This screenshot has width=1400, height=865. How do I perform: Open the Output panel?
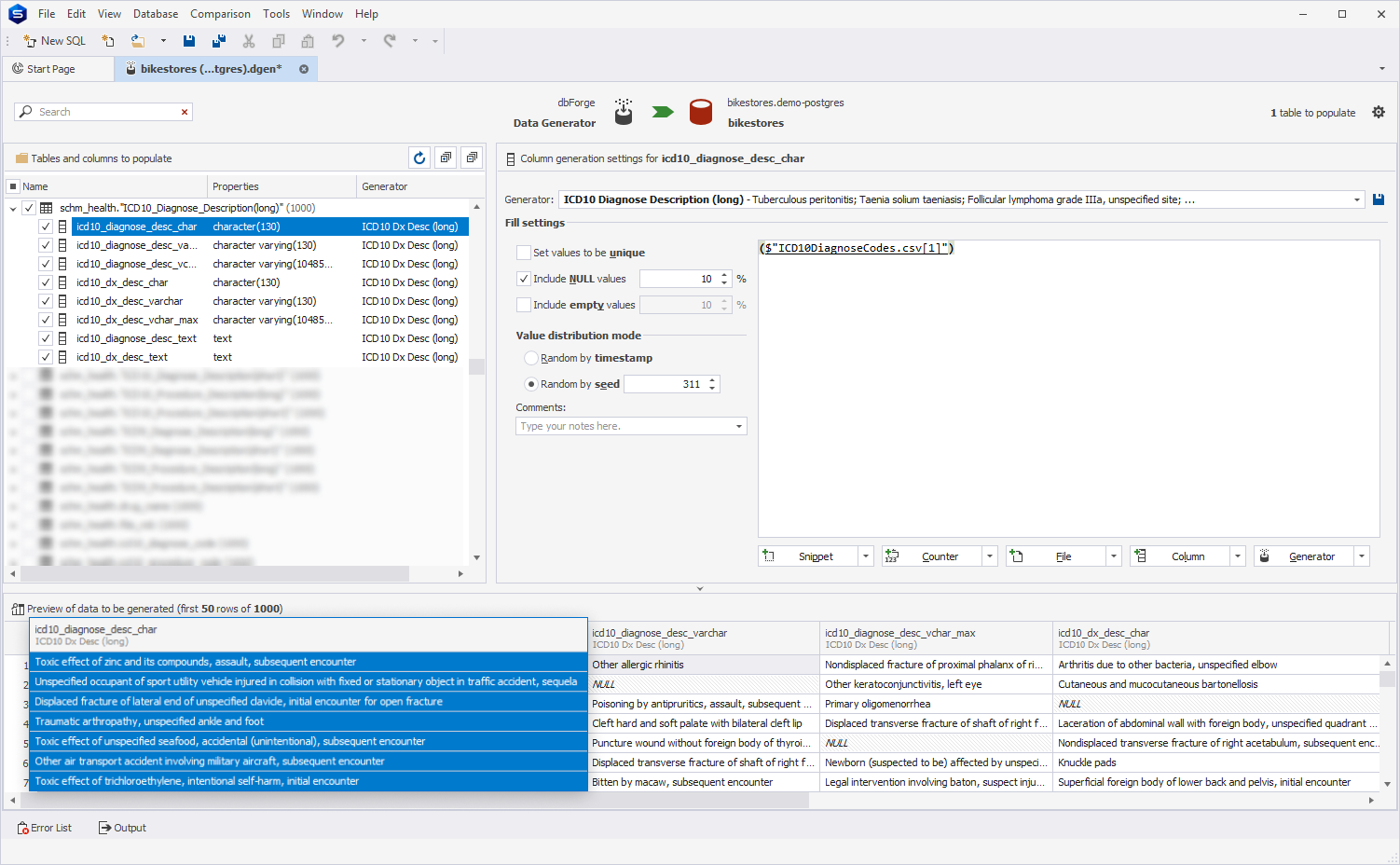(122, 828)
